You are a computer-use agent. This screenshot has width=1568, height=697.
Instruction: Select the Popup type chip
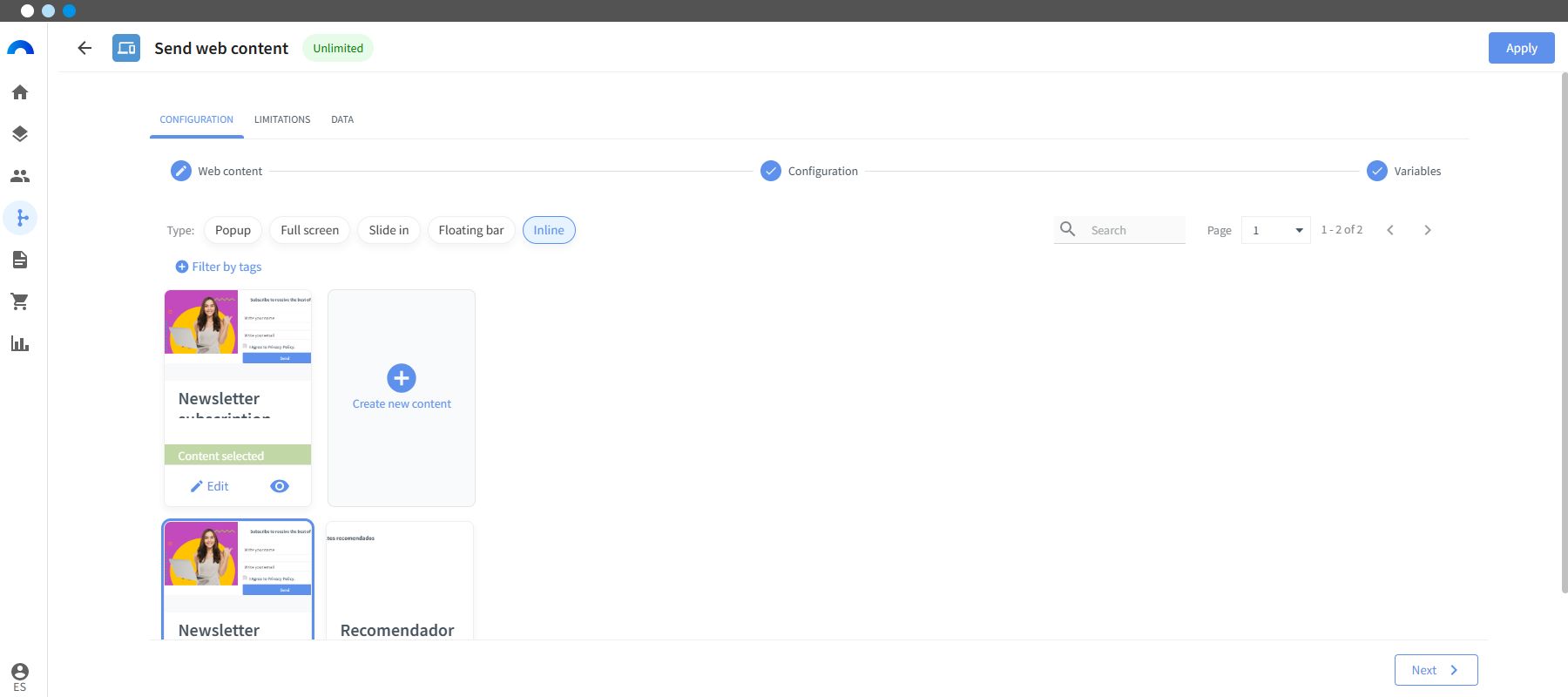[x=233, y=230]
